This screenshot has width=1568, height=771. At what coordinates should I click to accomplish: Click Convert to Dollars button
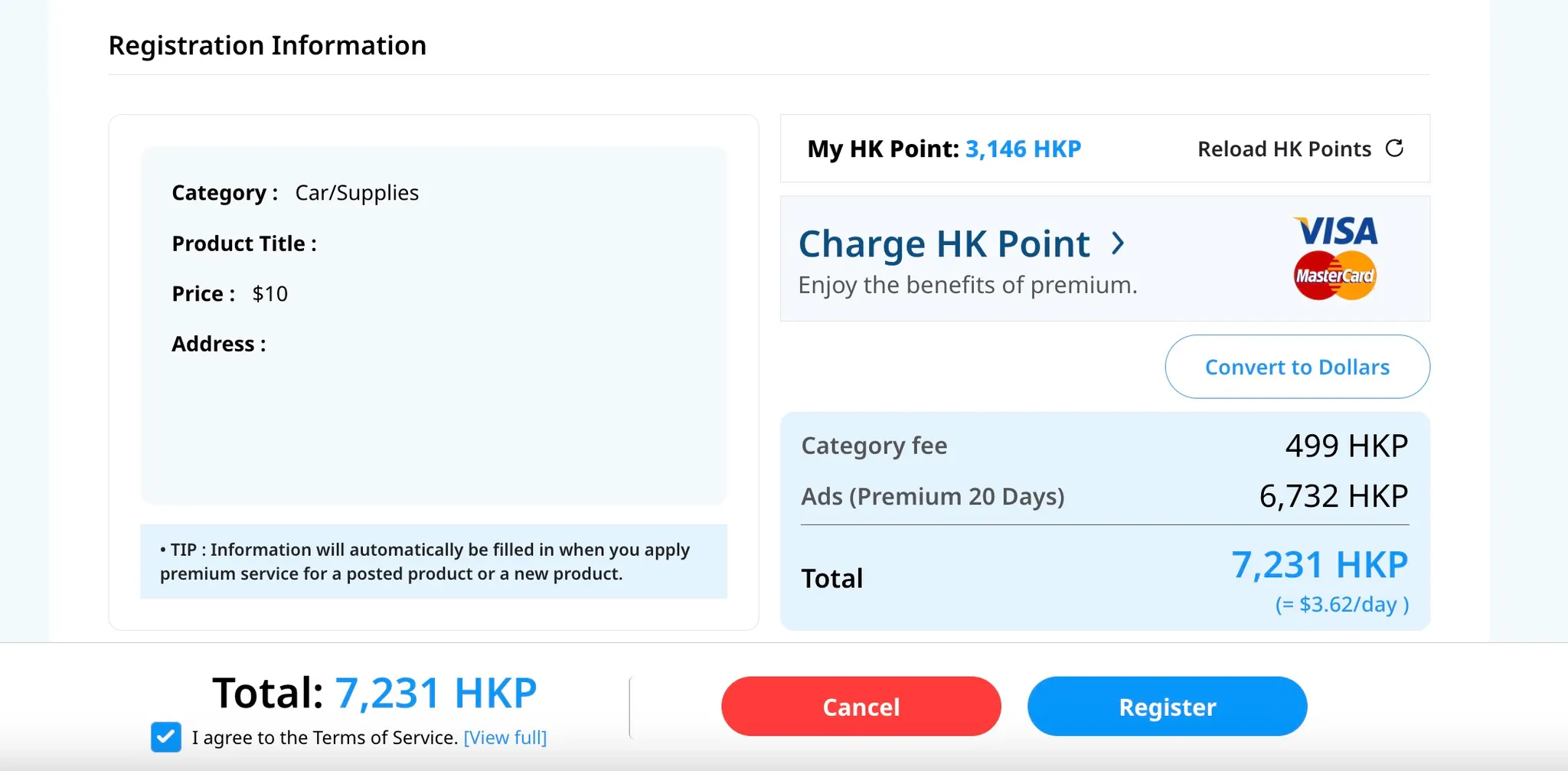click(1297, 367)
